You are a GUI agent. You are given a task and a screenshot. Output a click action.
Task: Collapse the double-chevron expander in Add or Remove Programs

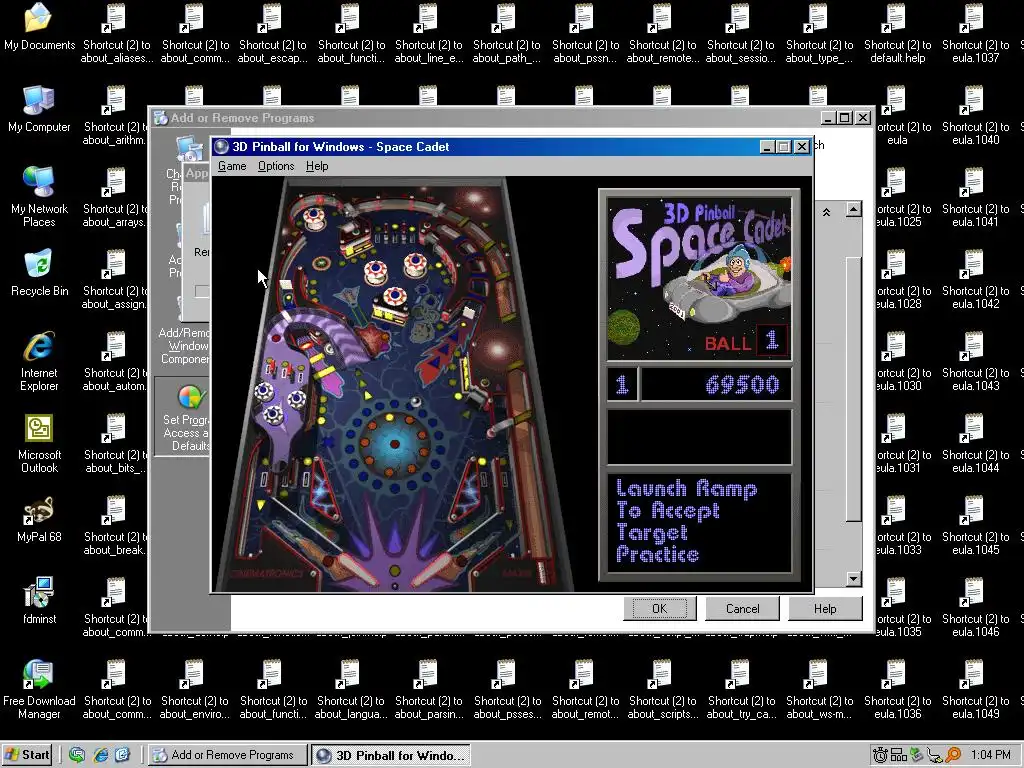click(826, 212)
